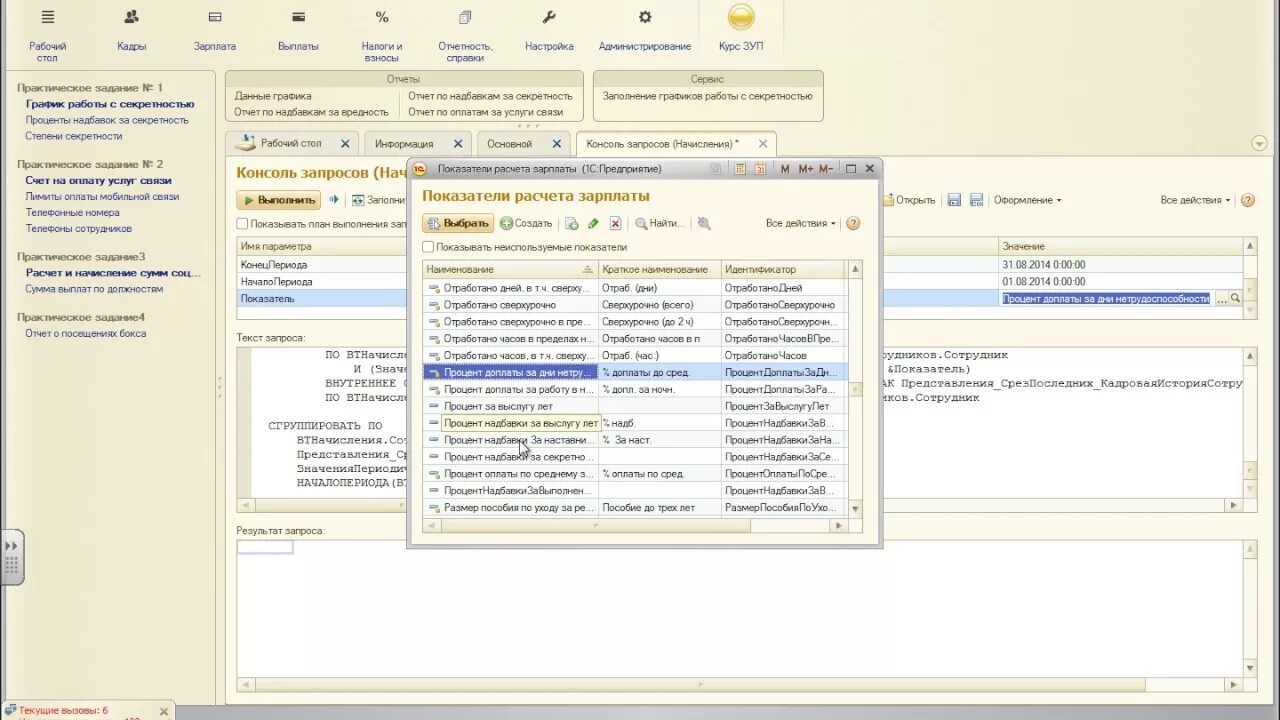The width and height of the screenshot is (1280, 720).
Task: Close the Информация tab
Action: pyautogui.click(x=458, y=144)
